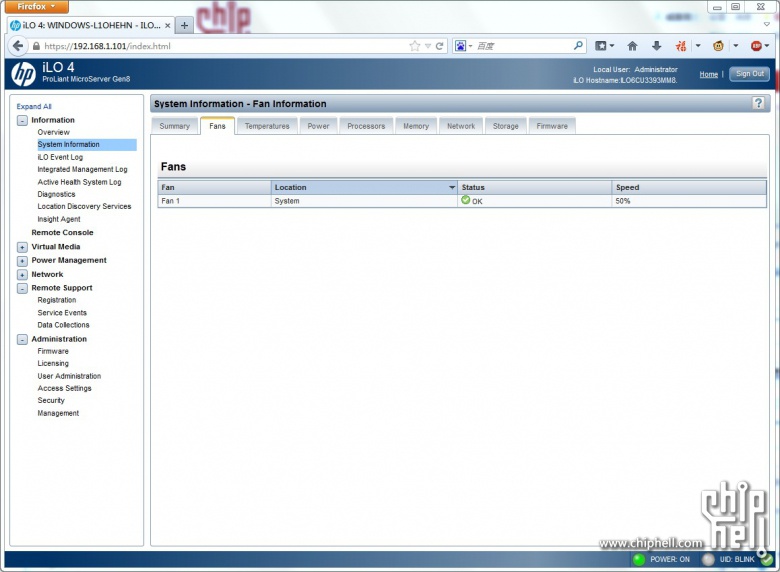
Task: Open the bookmarks toolbar icon
Action: (601, 46)
